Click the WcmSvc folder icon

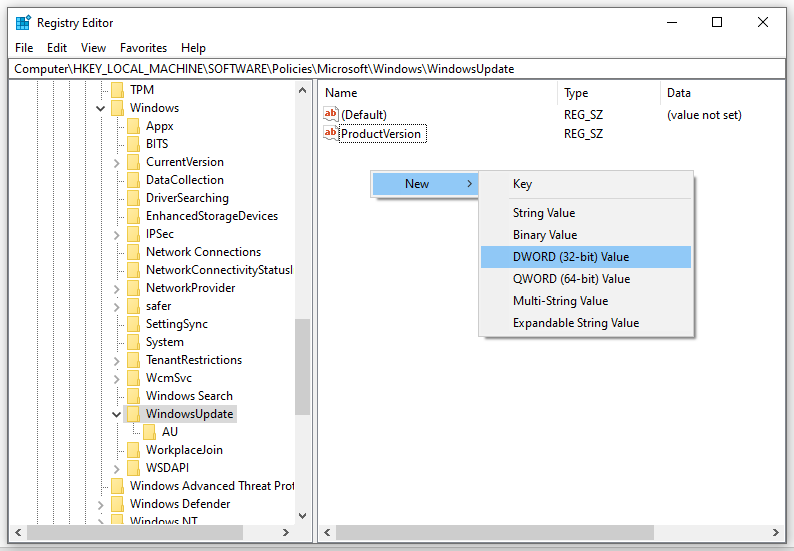[134, 378]
